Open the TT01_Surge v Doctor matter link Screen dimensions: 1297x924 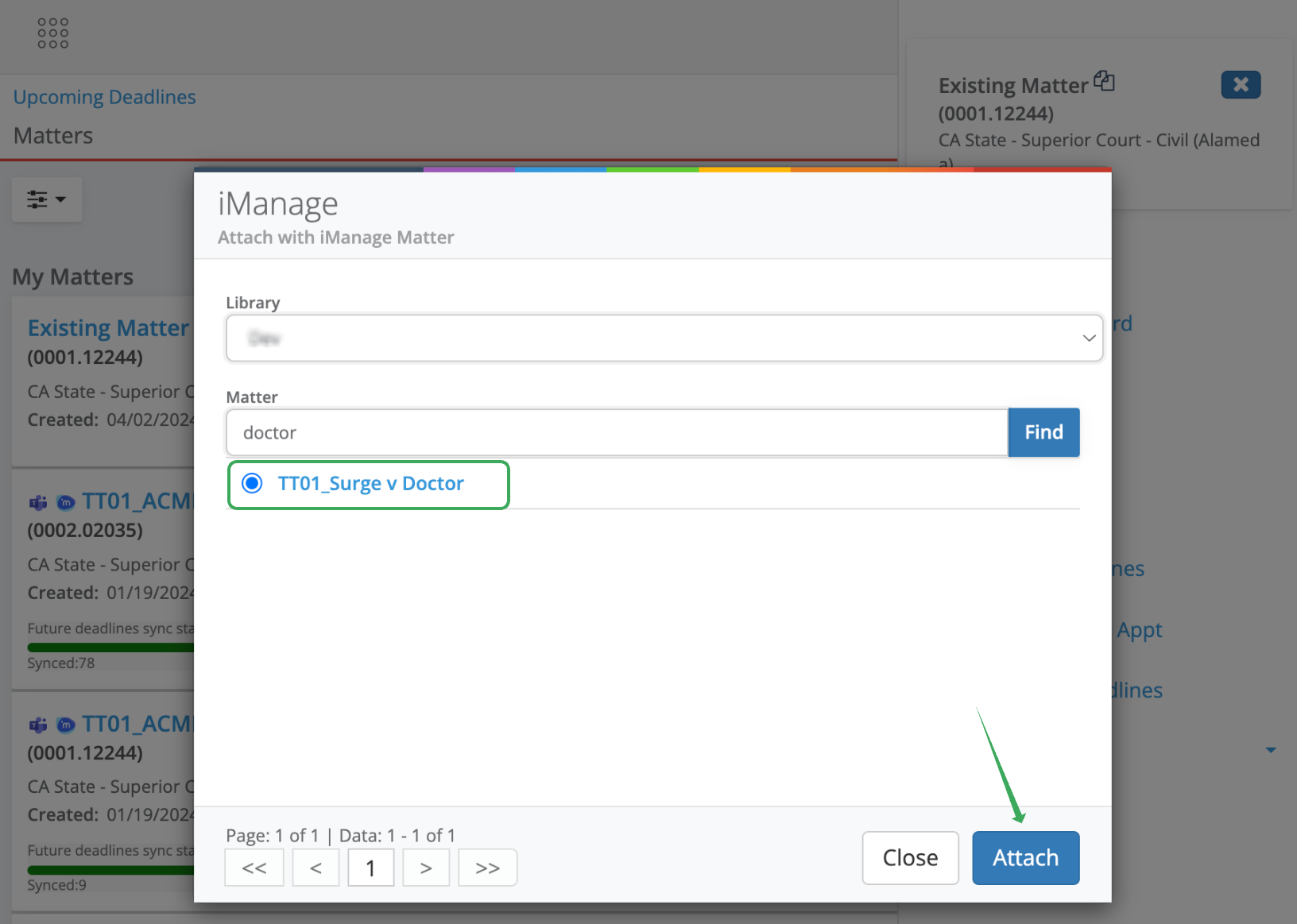click(x=370, y=483)
